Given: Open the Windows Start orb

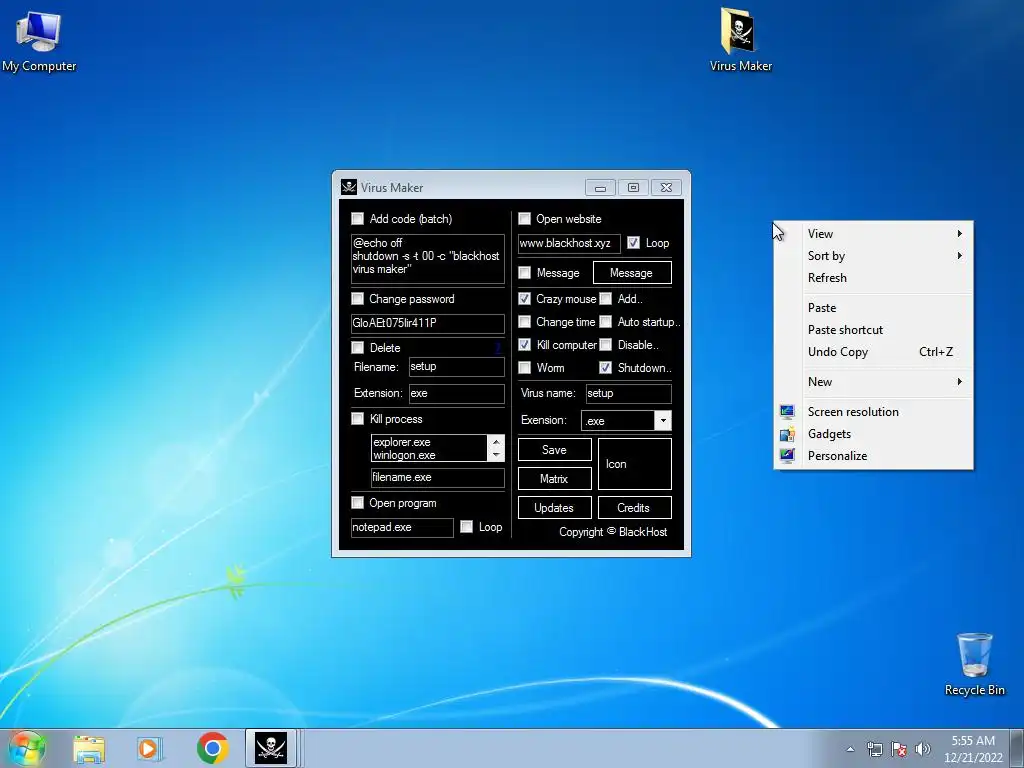Looking at the screenshot, I should tap(26, 748).
